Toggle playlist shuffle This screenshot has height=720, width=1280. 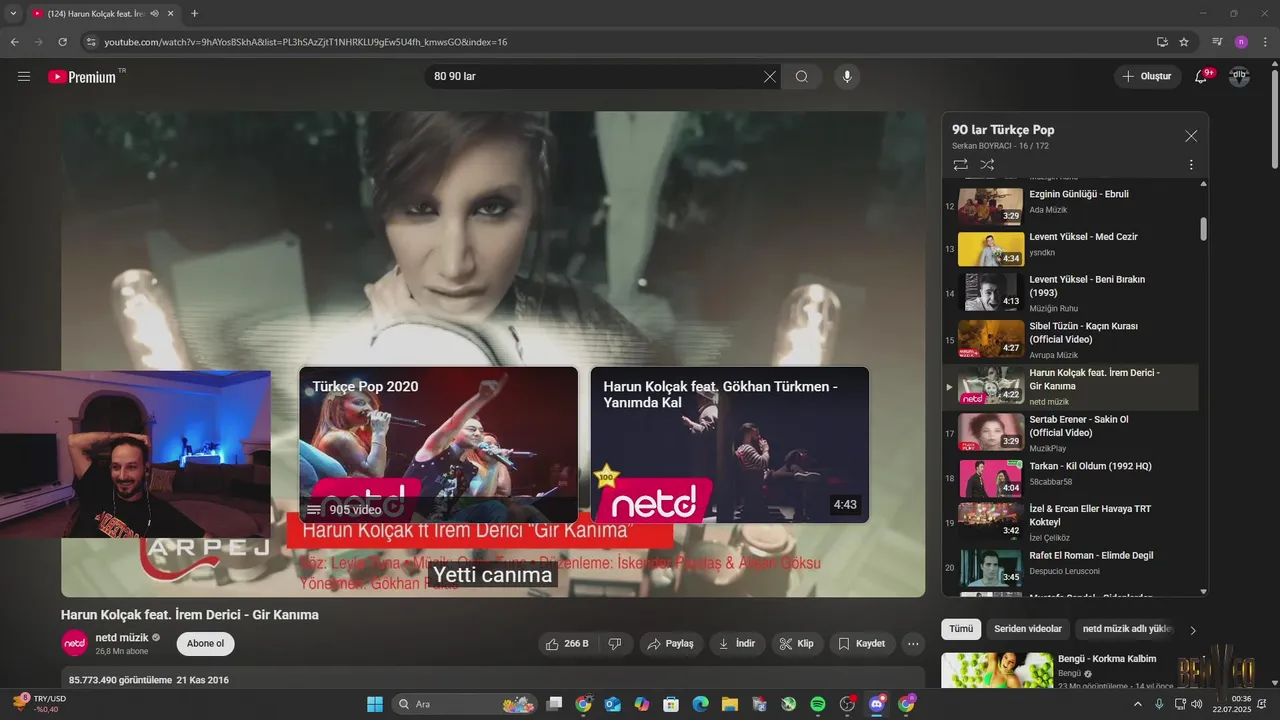point(987,165)
